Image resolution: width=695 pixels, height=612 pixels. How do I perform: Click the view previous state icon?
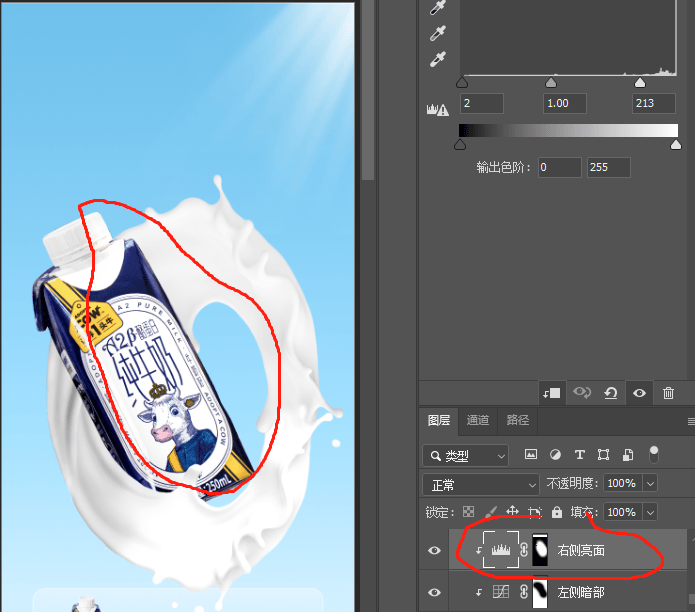tap(582, 393)
